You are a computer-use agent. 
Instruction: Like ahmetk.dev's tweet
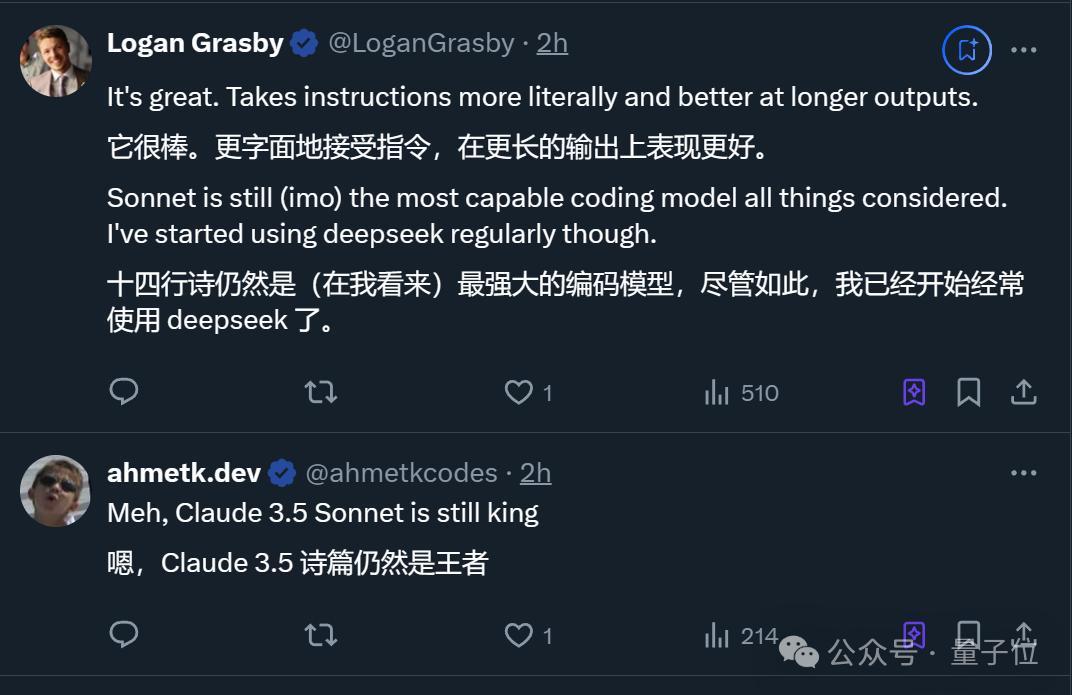pos(520,634)
